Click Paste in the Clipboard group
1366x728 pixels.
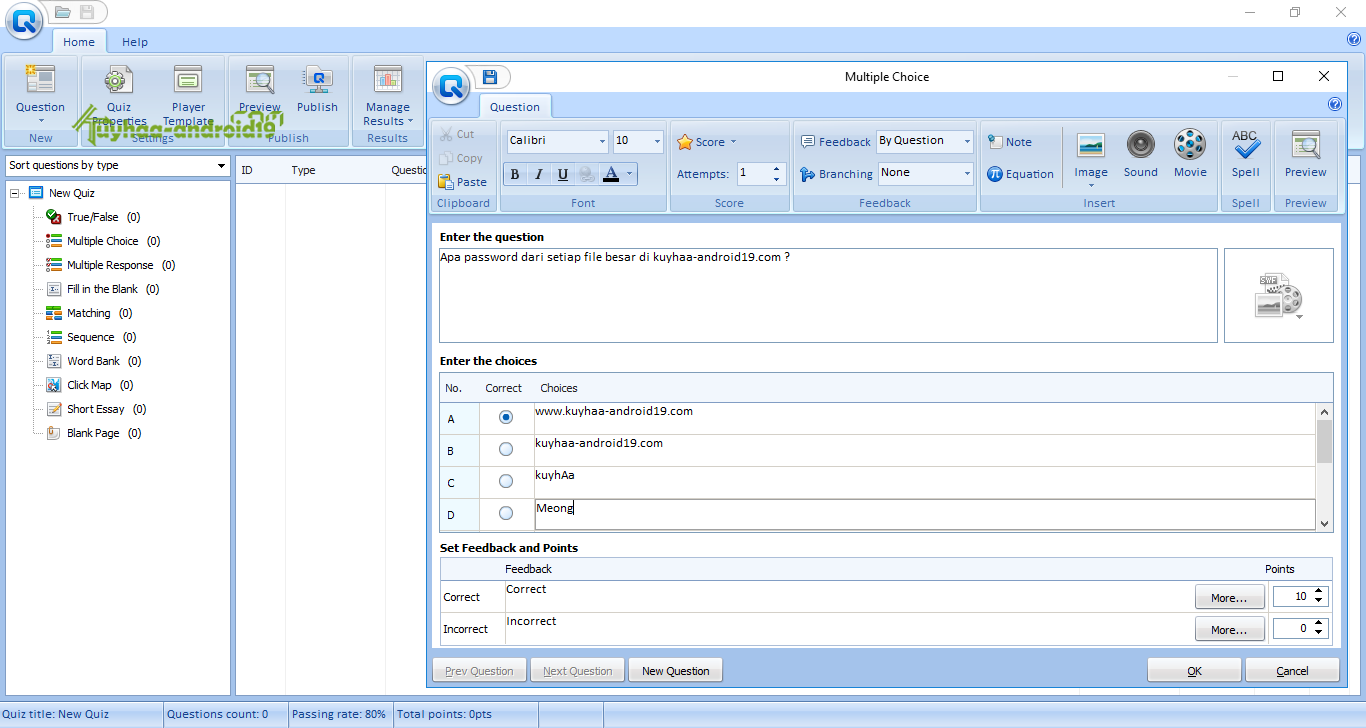point(463,182)
